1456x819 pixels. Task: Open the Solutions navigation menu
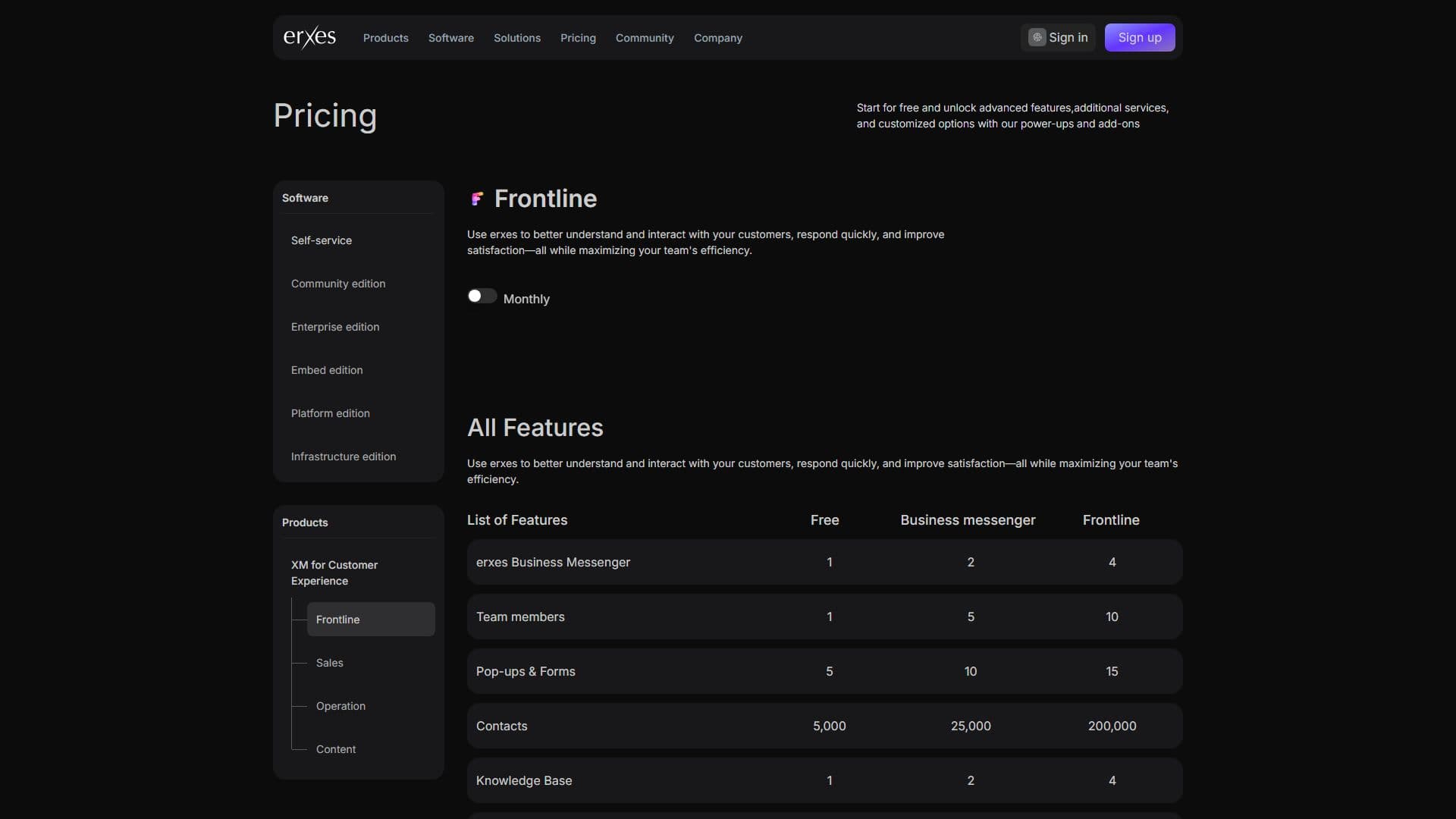coord(516,38)
